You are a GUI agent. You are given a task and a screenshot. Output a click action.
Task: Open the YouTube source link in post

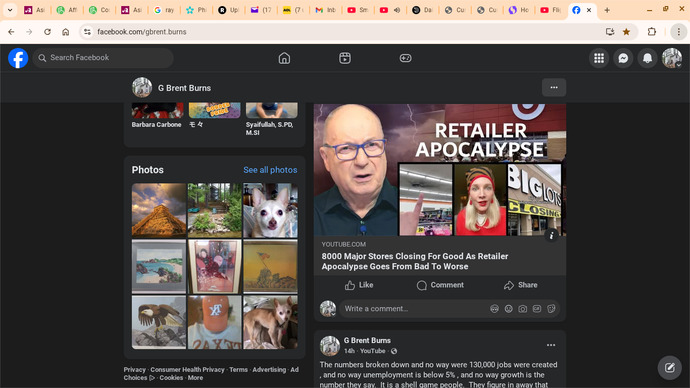pyautogui.click(x=373, y=351)
